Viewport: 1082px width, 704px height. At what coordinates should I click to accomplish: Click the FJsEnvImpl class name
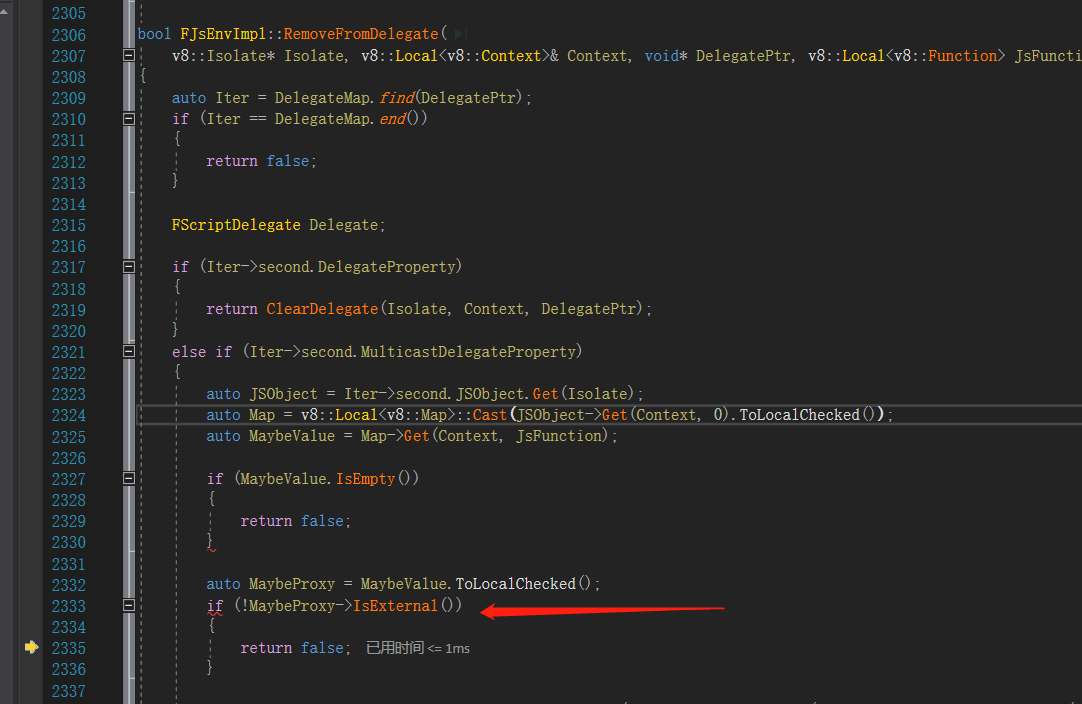pyautogui.click(x=223, y=34)
